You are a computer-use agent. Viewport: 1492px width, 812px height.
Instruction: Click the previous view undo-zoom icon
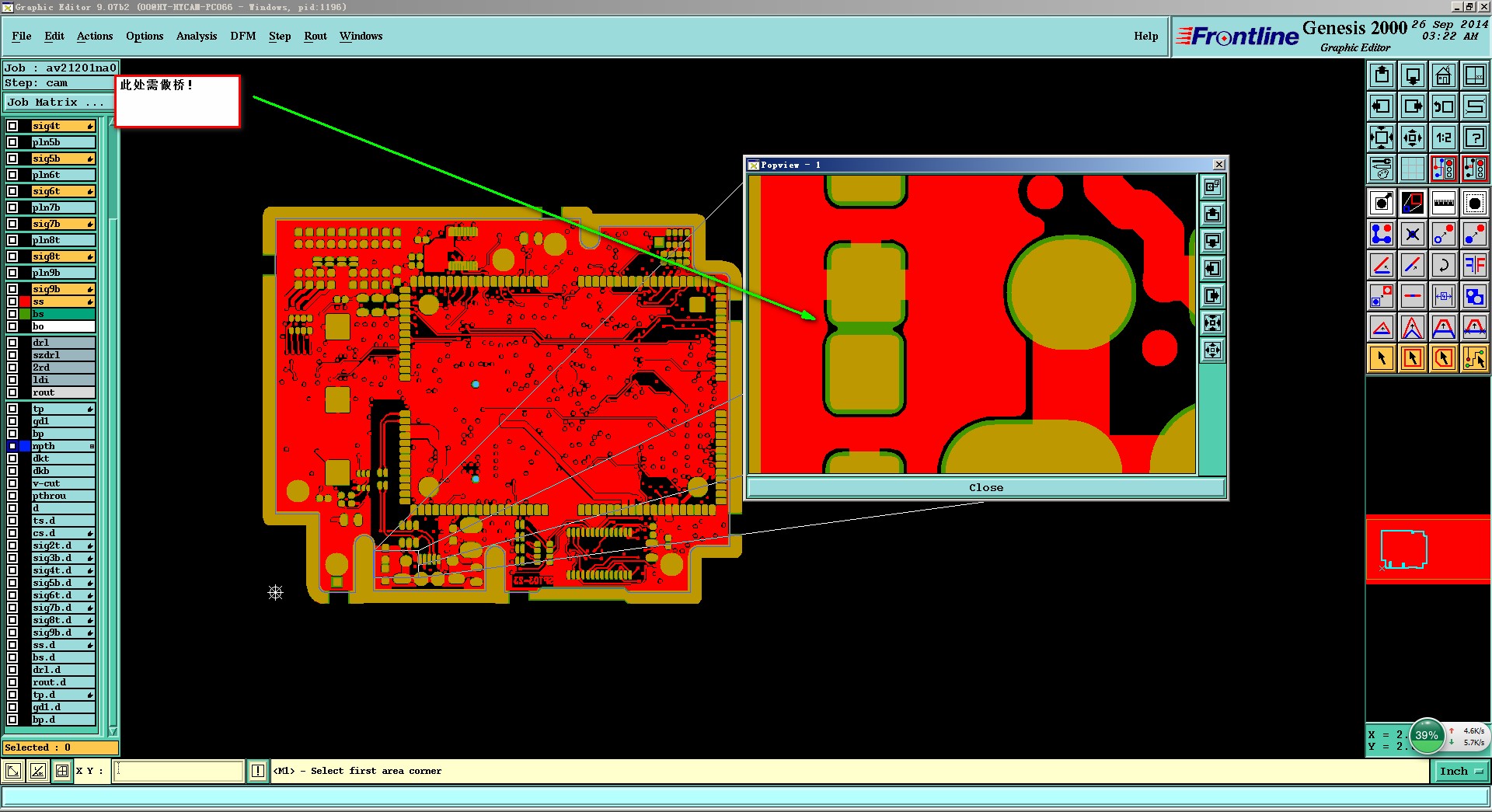[1444, 106]
